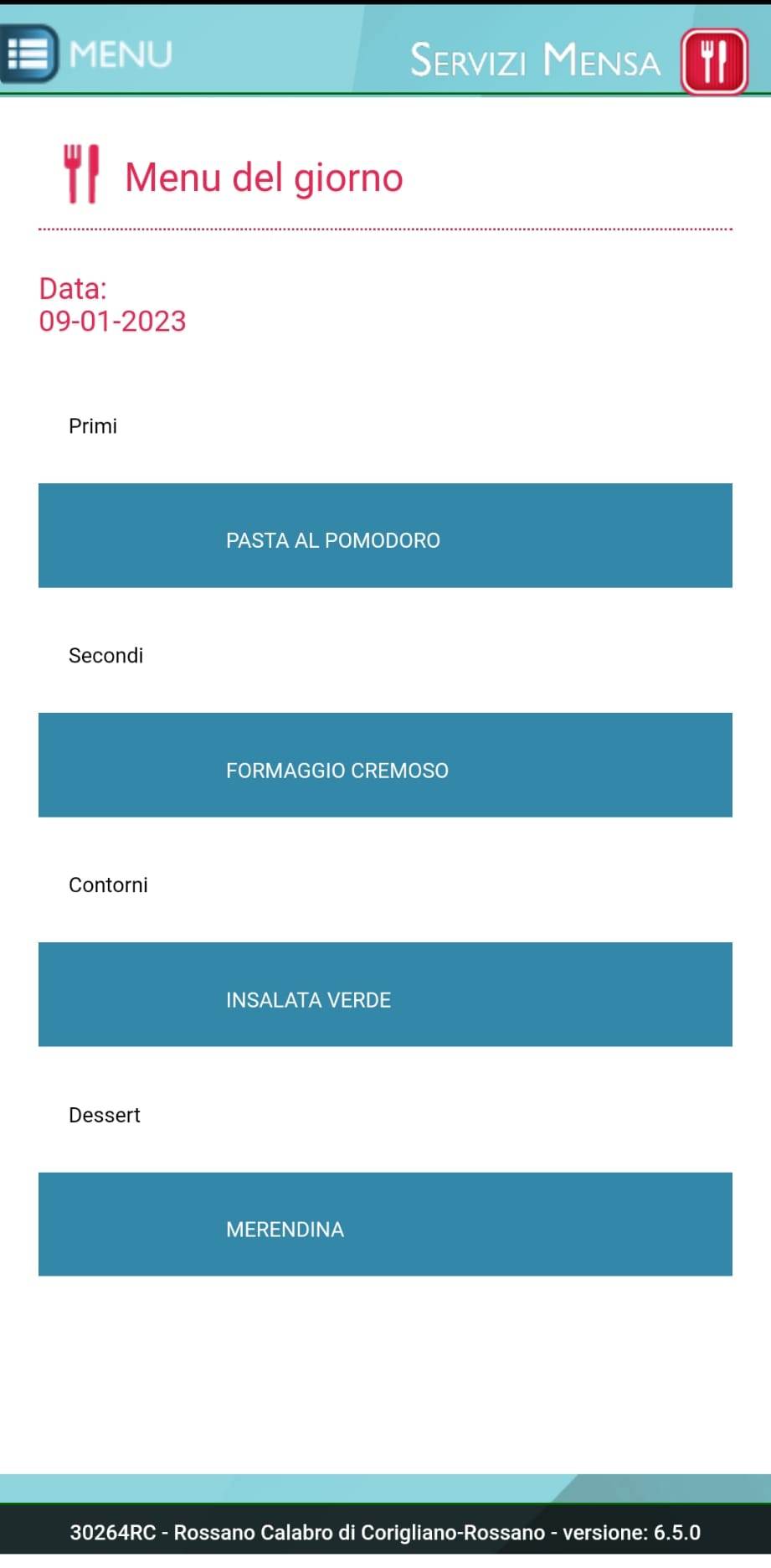Open the FORMAGGIO CREMOSO item
Viewport: 771px width, 1568px height.
(385, 765)
